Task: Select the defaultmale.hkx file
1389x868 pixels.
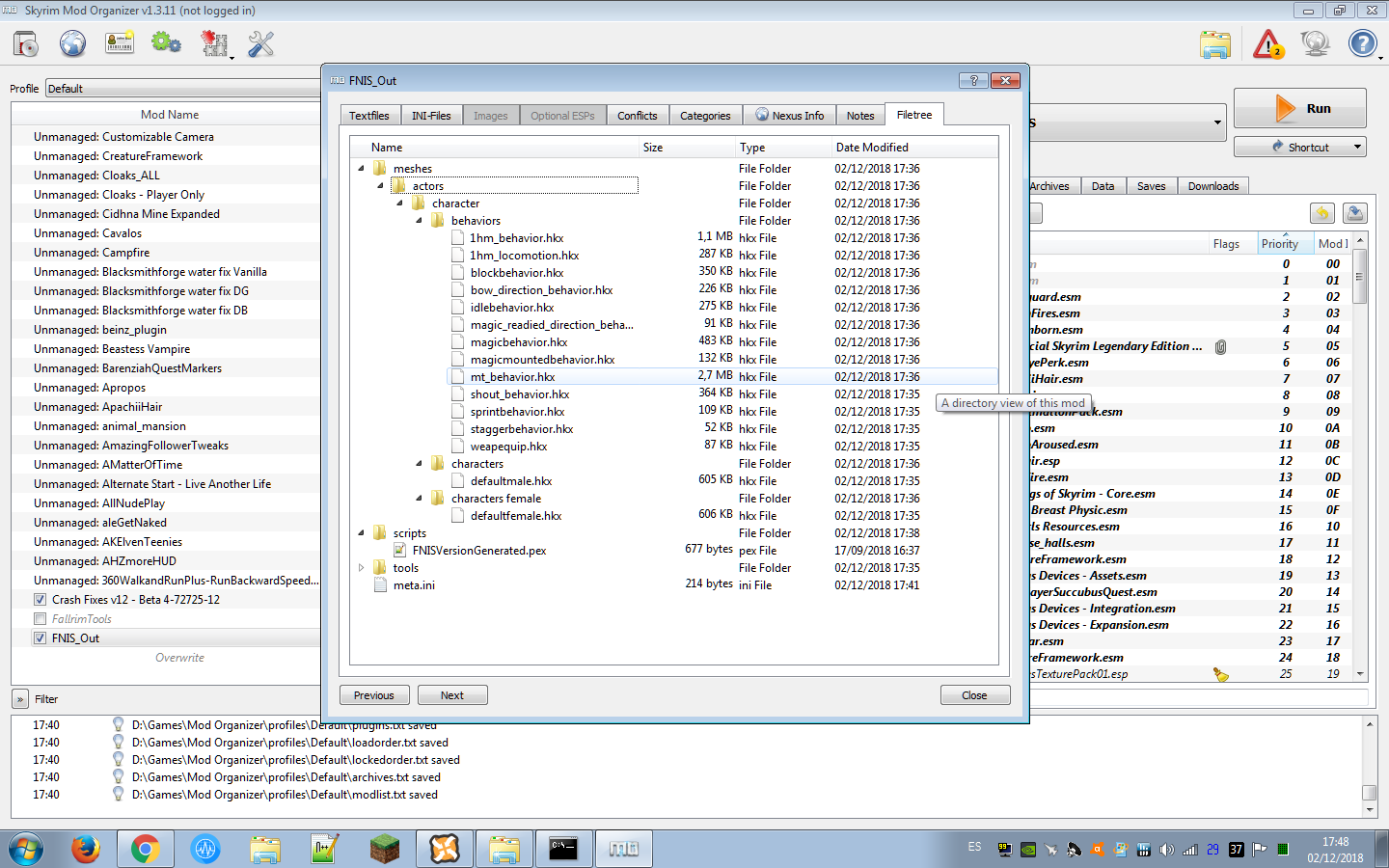Action: pos(511,481)
